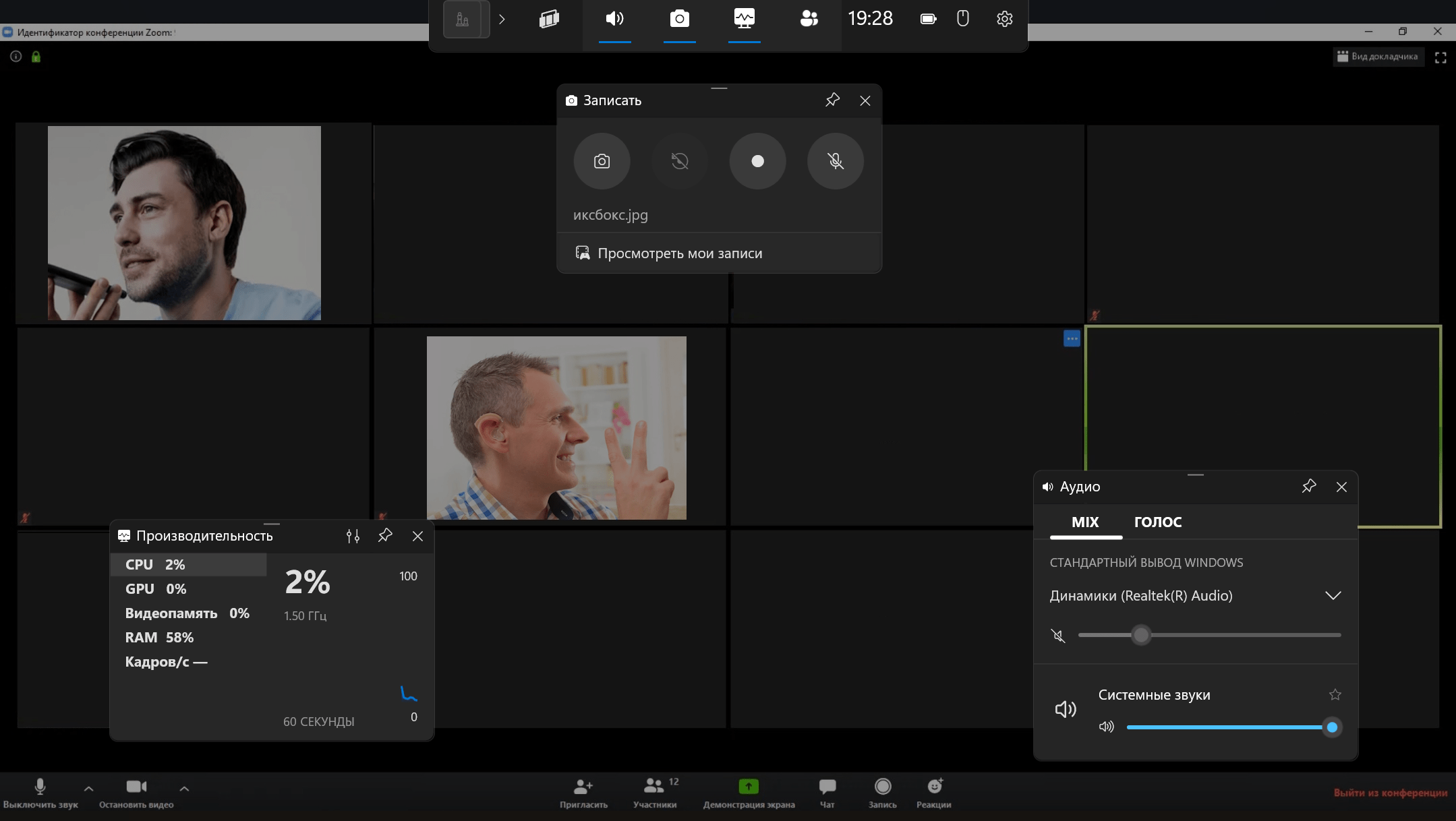Pin the Audio widget

click(x=1308, y=487)
